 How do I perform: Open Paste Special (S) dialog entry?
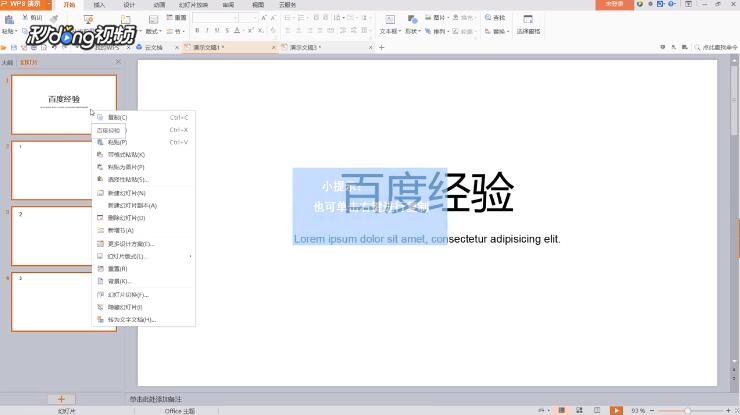(143, 179)
